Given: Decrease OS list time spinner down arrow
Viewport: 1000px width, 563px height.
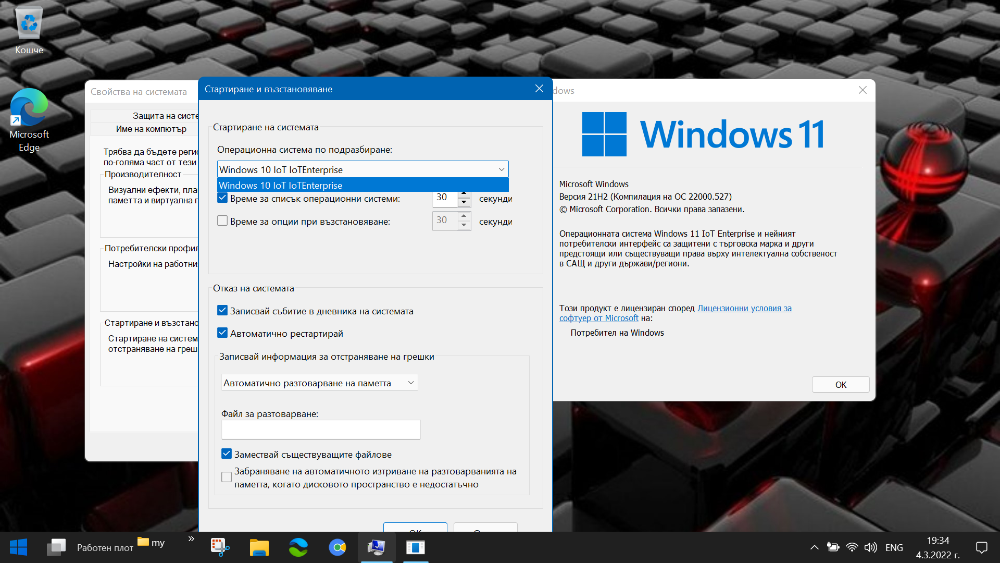Looking at the screenshot, I should (464, 203).
